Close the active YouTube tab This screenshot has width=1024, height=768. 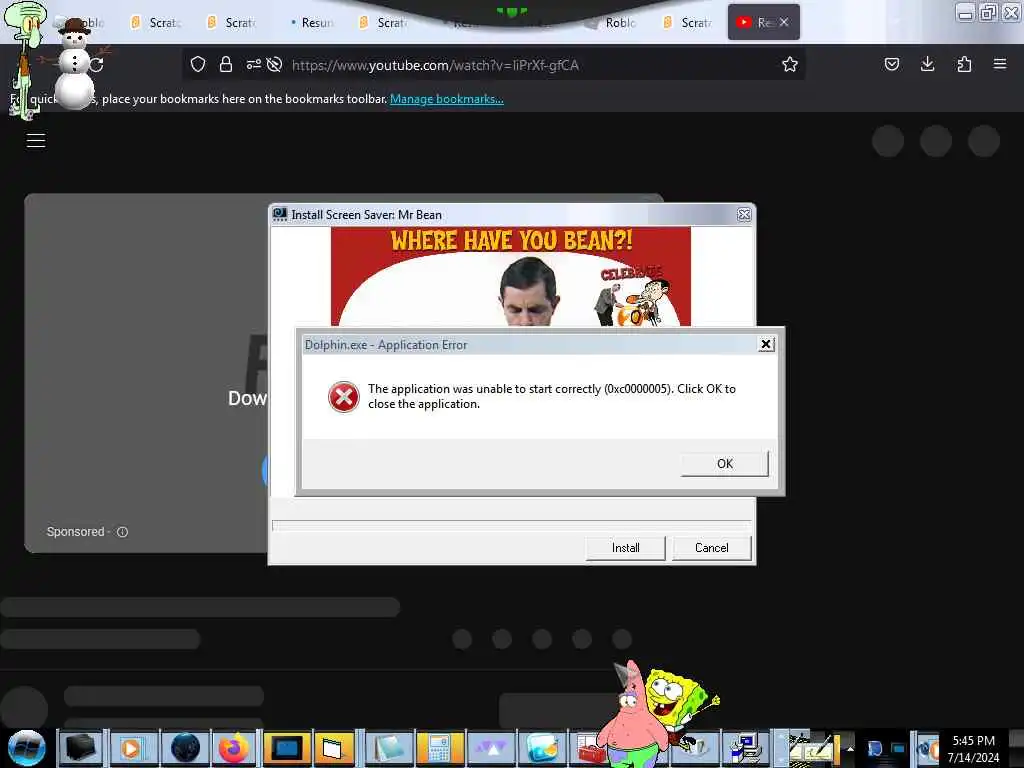(784, 22)
